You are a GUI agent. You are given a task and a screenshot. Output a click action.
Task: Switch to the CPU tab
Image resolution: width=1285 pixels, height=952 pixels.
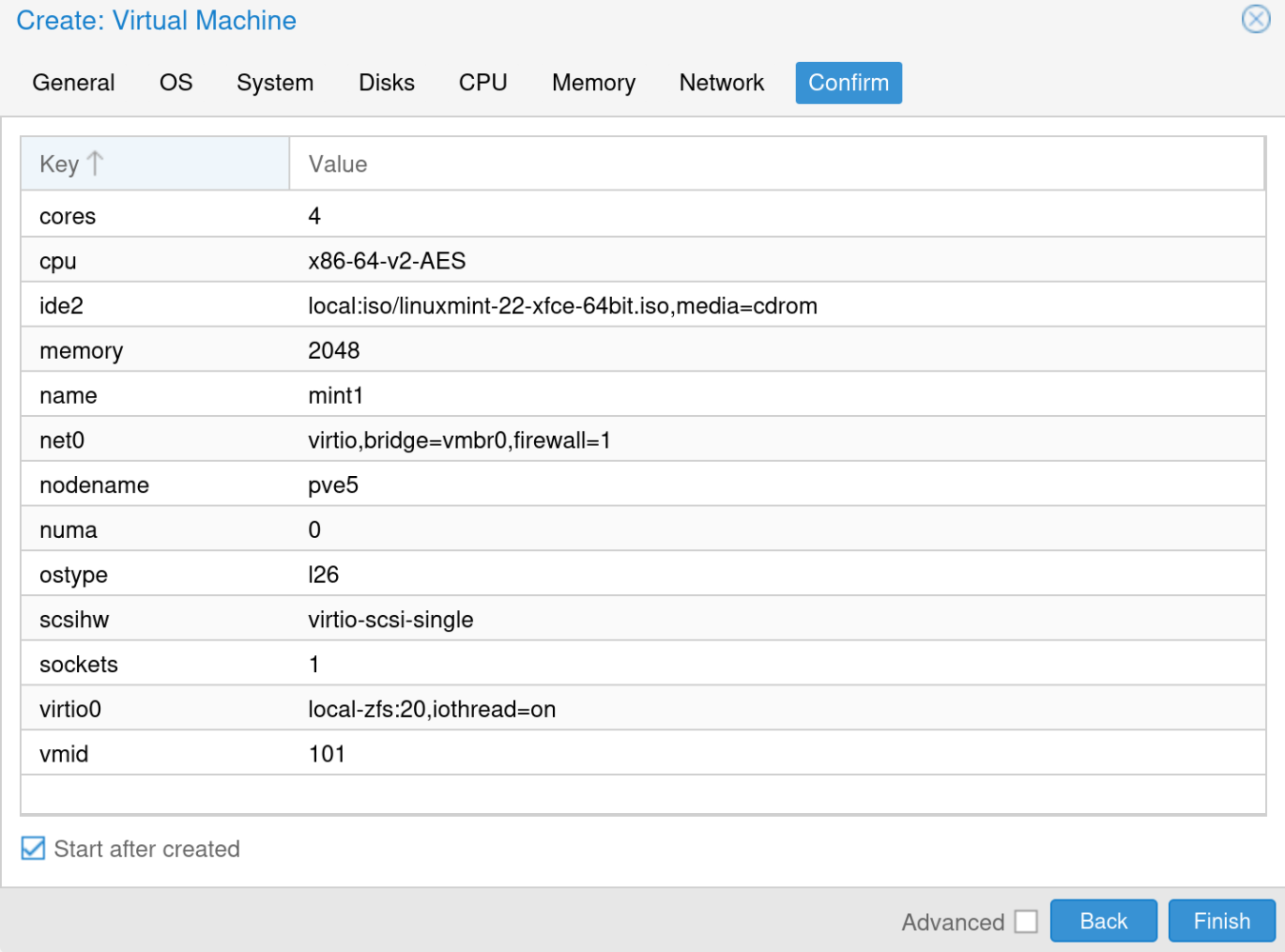click(483, 83)
